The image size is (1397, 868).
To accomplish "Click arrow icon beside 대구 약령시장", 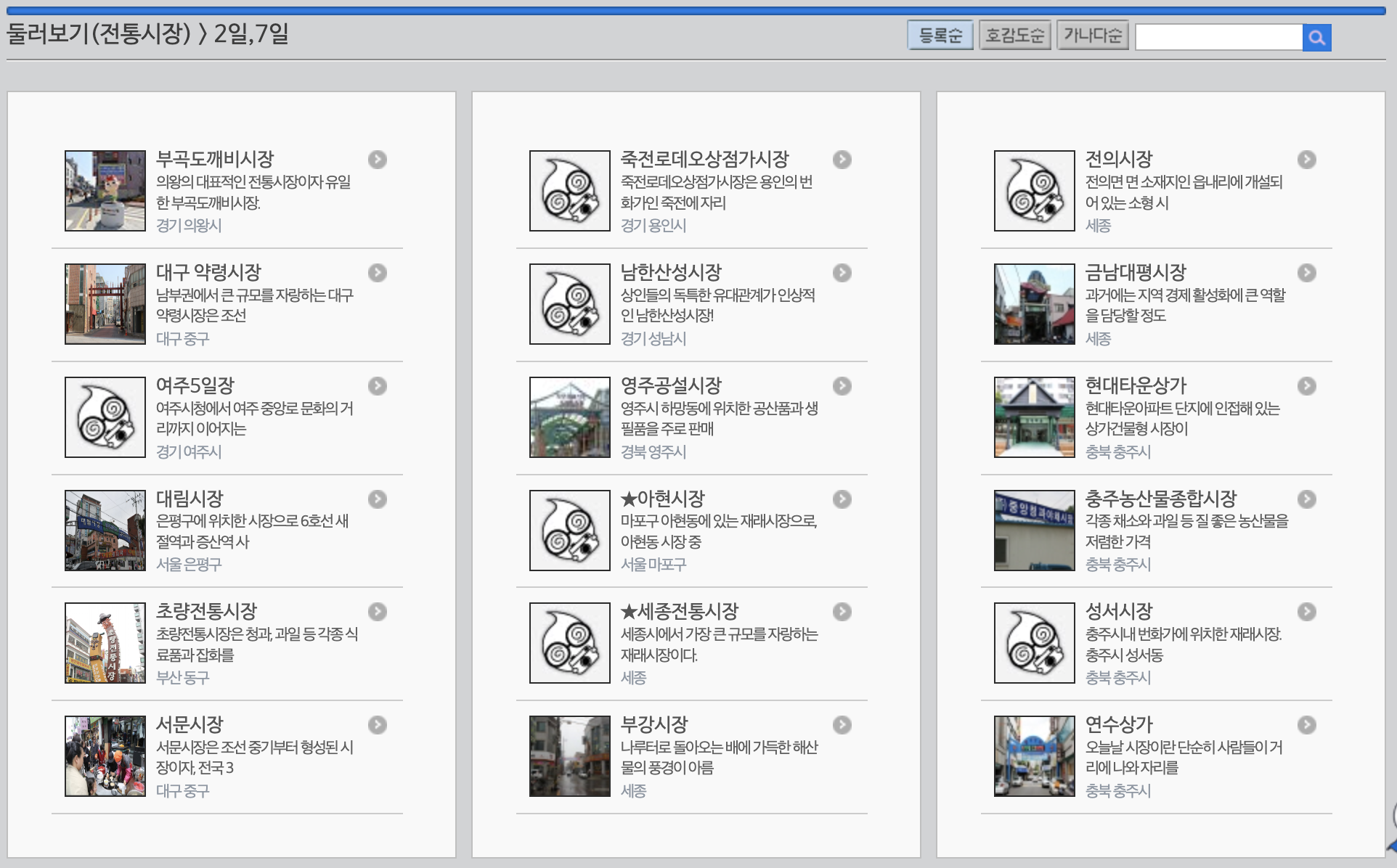I will (377, 273).
